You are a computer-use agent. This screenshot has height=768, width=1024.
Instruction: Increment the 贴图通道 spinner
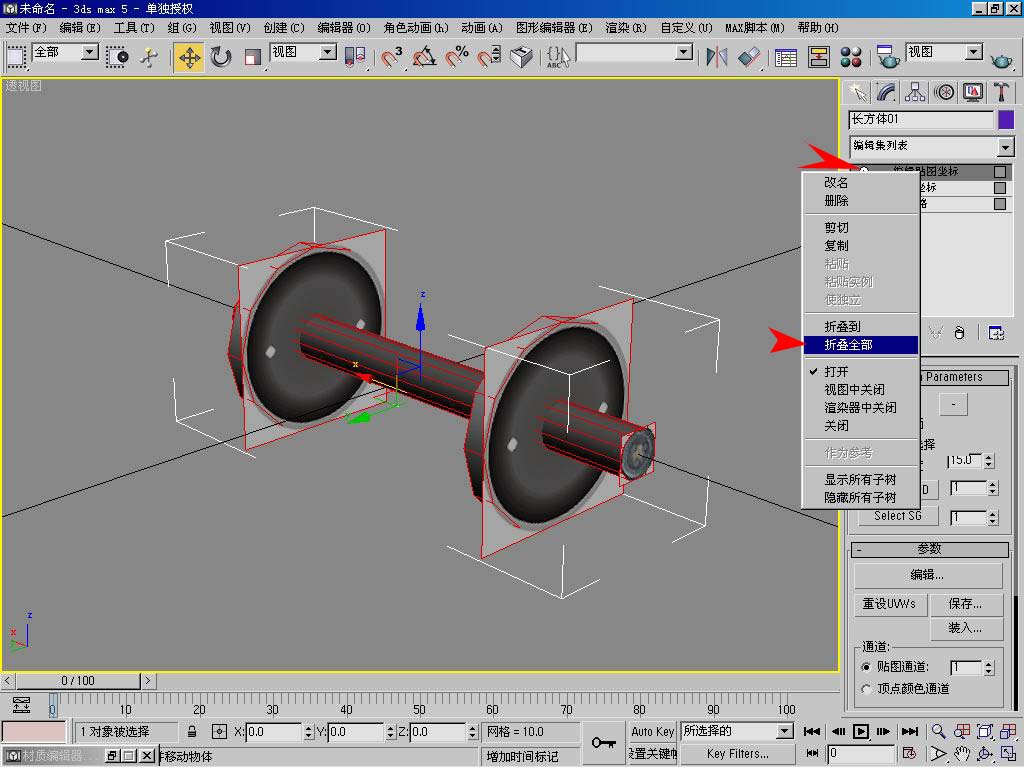tap(989, 664)
